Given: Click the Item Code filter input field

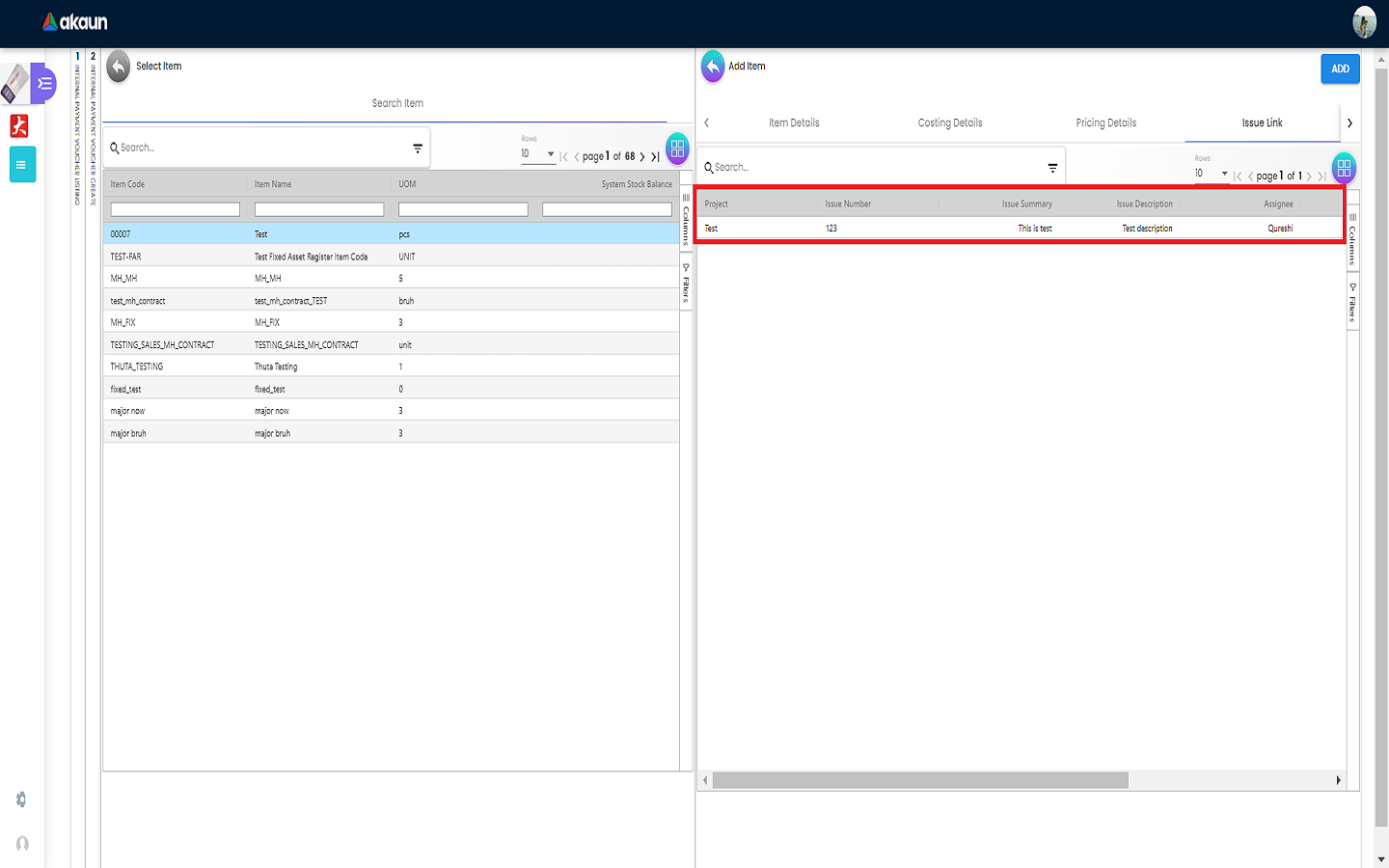Looking at the screenshot, I should click(175, 209).
